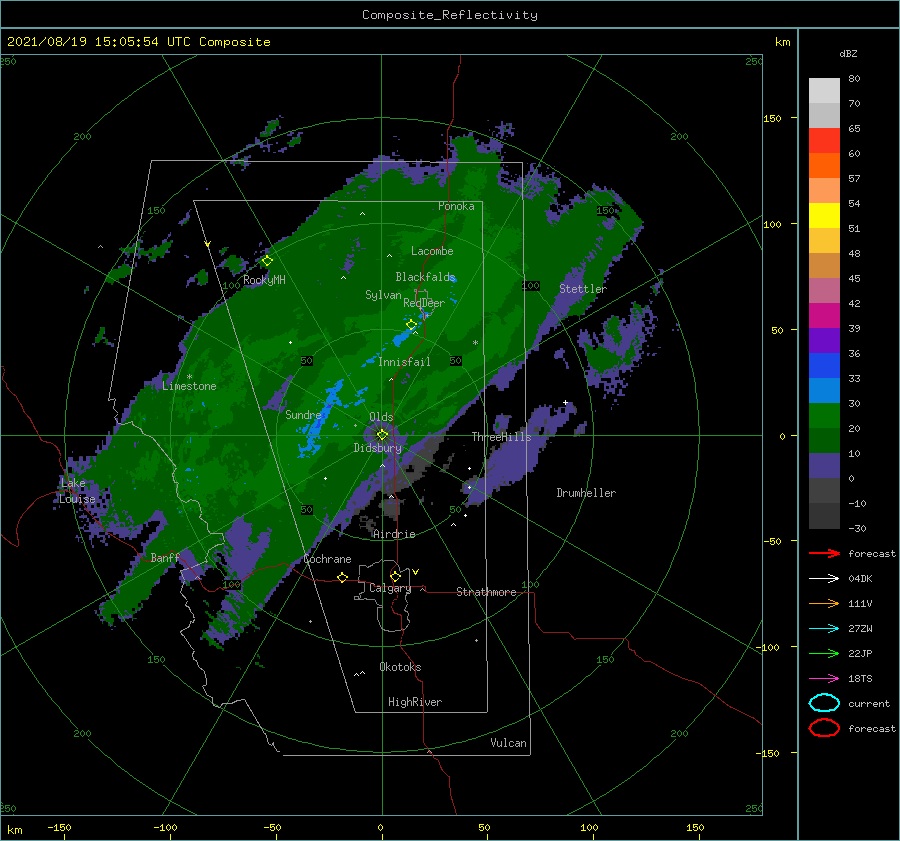Click the -150 value on bottom axis
This screenshot has width=900, height=841.
[x=59, y=827]
